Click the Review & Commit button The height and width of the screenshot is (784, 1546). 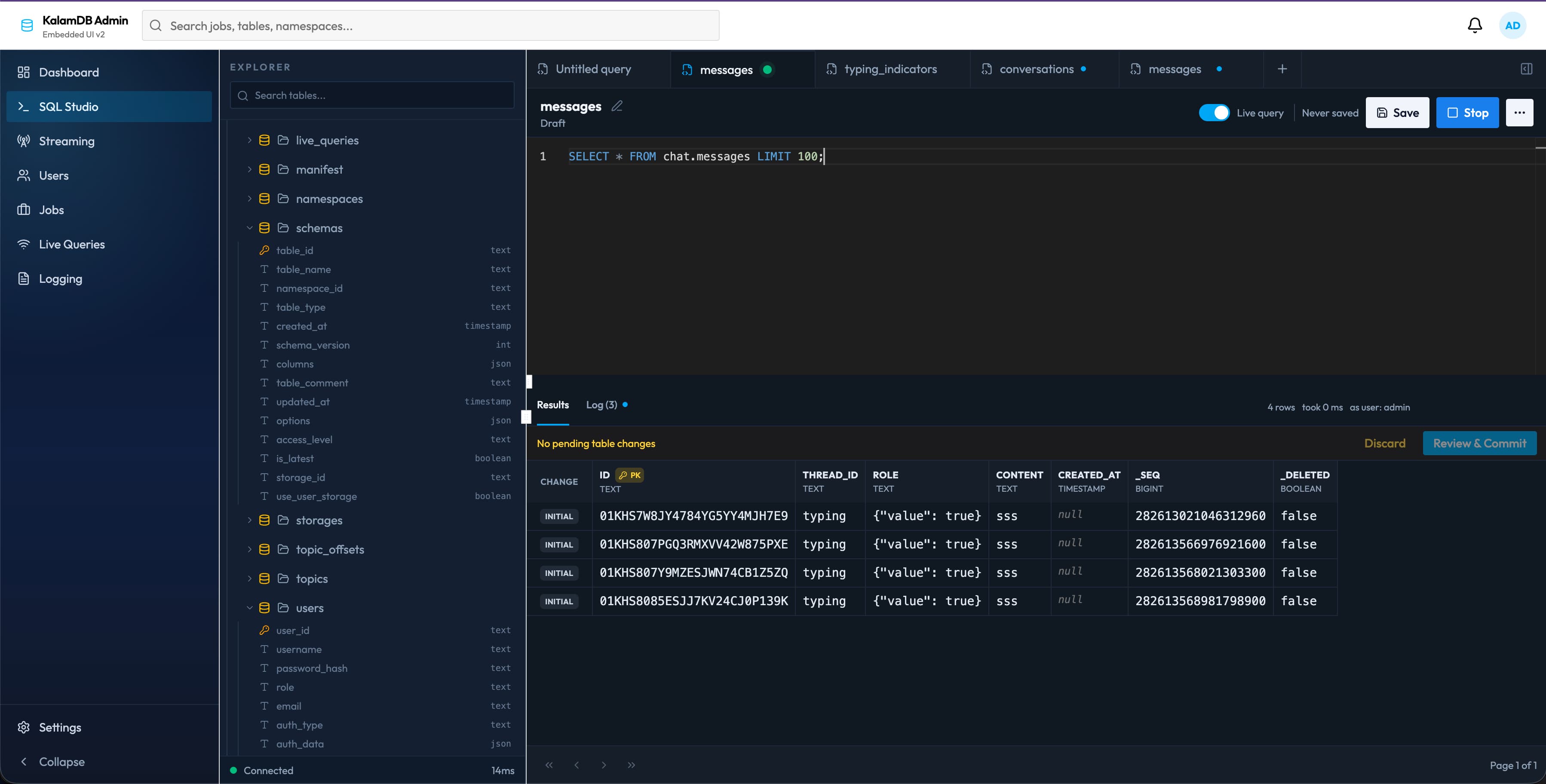tap(1480, 443)
